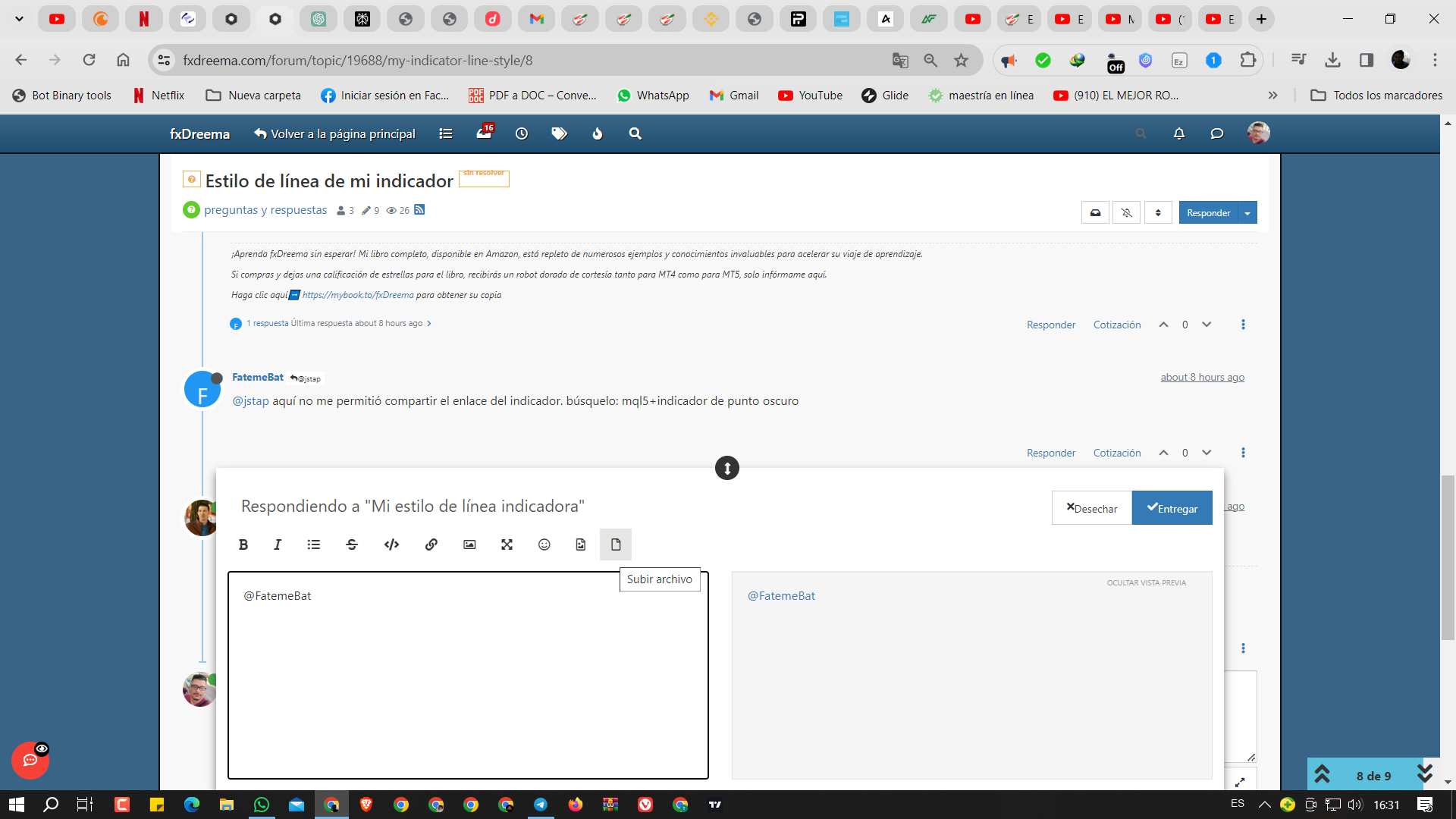The height and width of the screenshot is (819, 1456).
Task: Open about 8 hours ago timestamp link
Action: (1202, 377)
